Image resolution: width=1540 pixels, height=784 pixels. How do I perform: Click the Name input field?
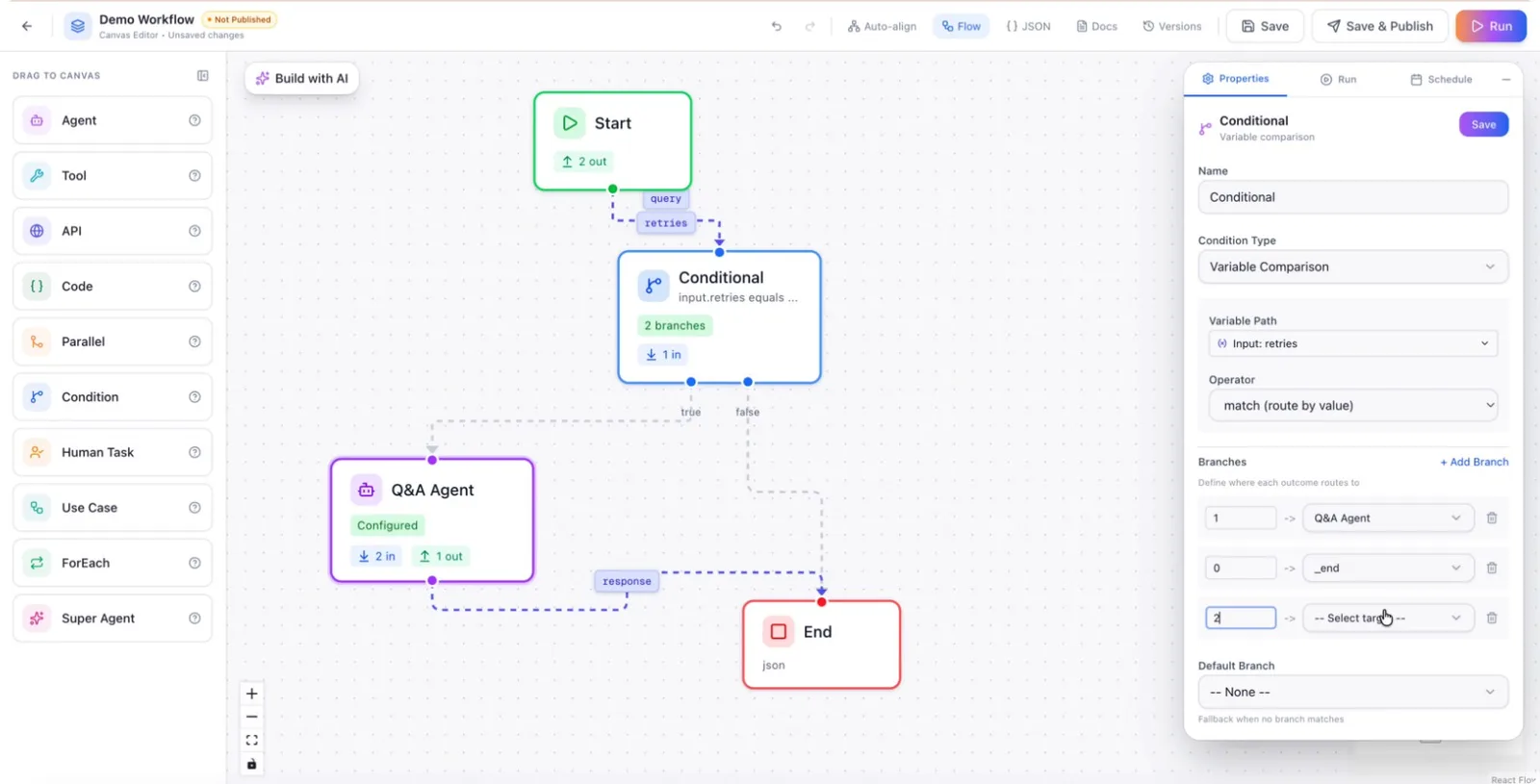[1353, 197]
